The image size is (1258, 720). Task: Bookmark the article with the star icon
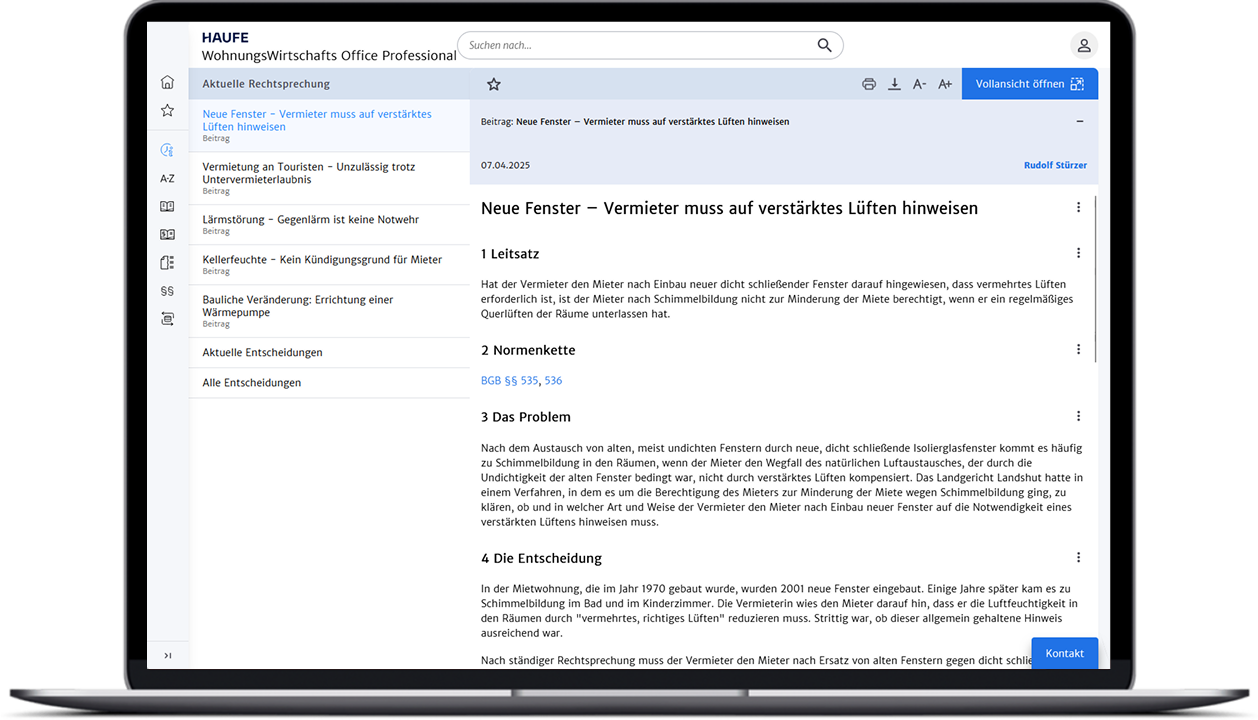(493, 84)
